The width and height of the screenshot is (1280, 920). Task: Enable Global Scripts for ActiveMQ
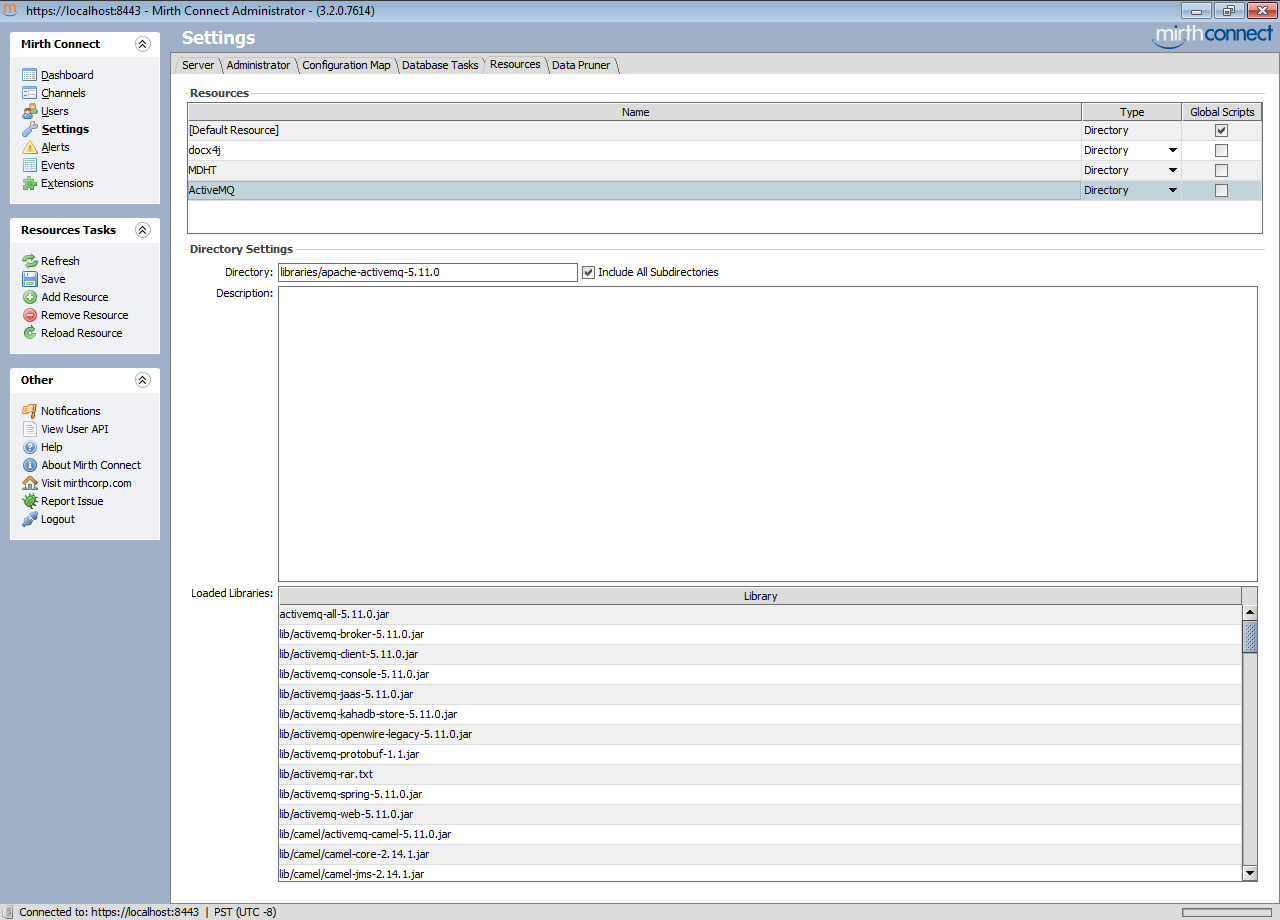point(1221,190)
